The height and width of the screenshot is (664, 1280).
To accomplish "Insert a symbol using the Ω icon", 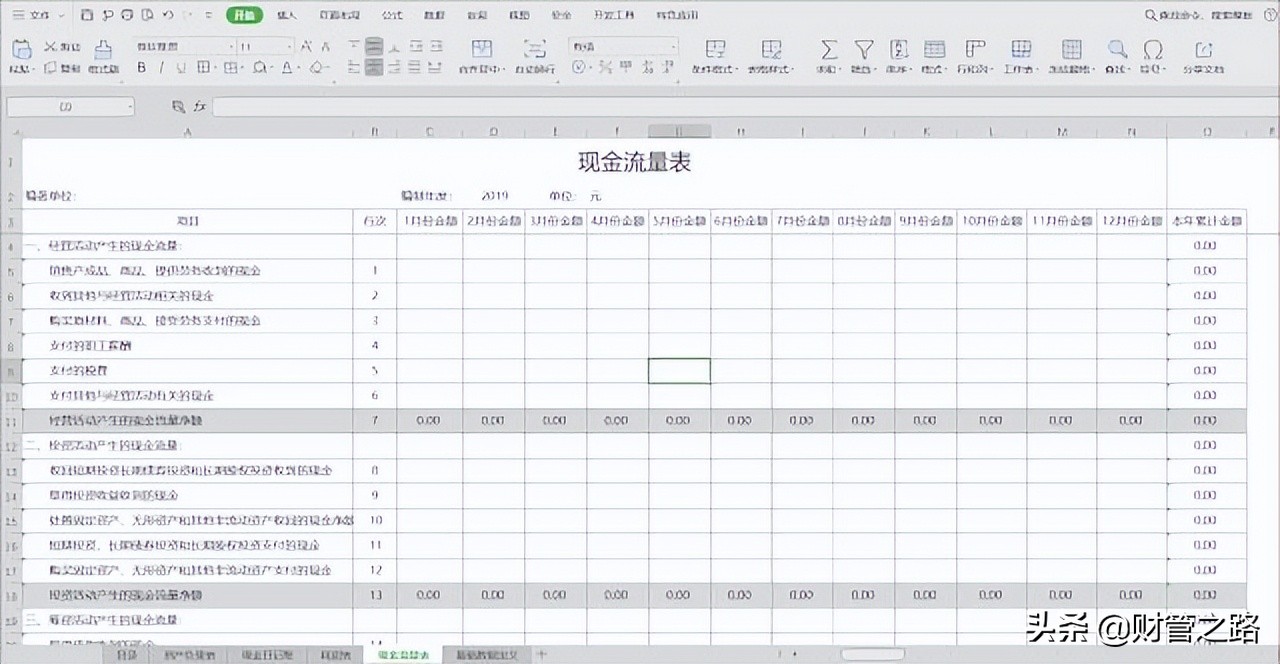I will pos(1150,48).
